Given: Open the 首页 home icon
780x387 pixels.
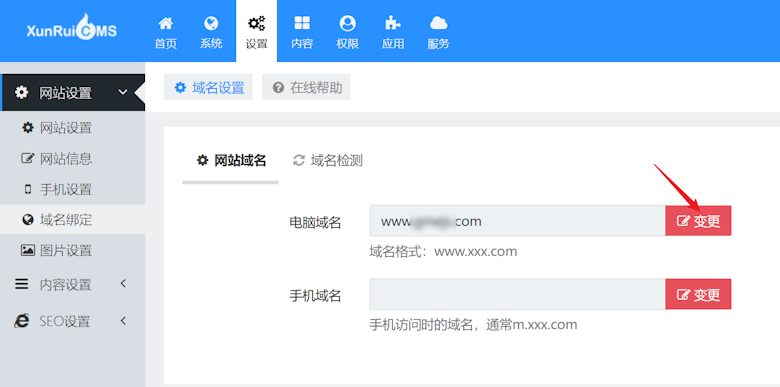Looking at the screenshot, I should click(165, 23).
